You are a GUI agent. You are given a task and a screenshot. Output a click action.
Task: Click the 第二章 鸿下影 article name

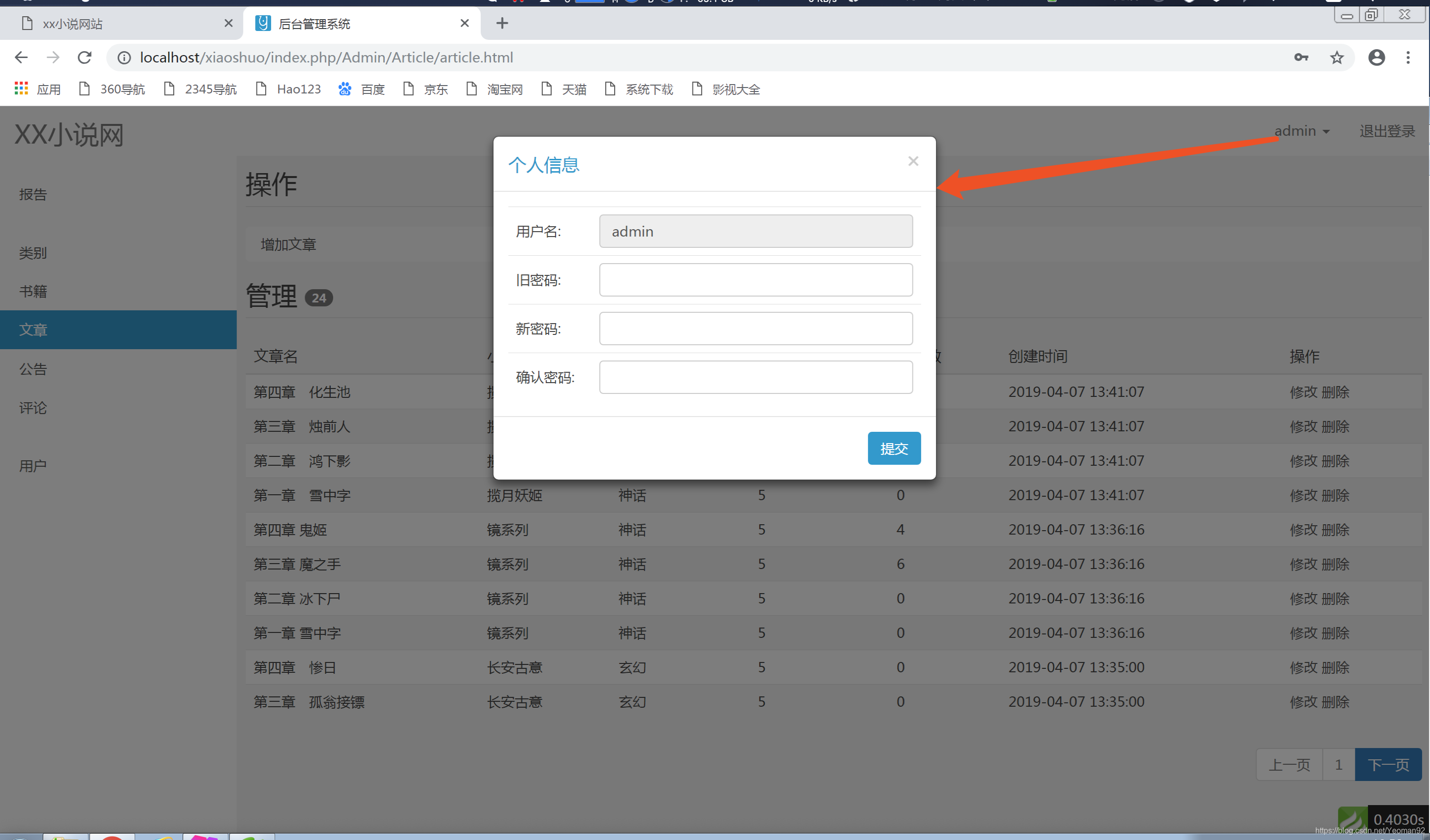pyautogui.click(x=302, y=461)
